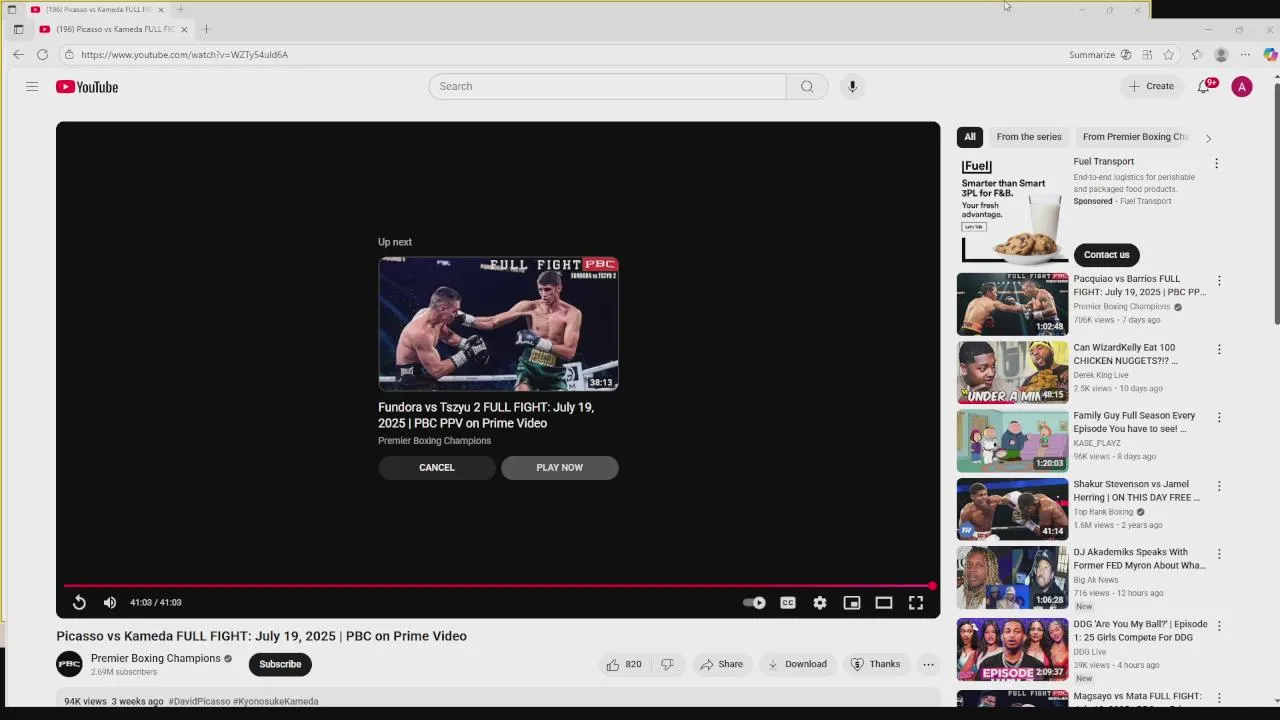Select the All filter chip
This screenshot has width=1280, height=720.
coord(970,137)
